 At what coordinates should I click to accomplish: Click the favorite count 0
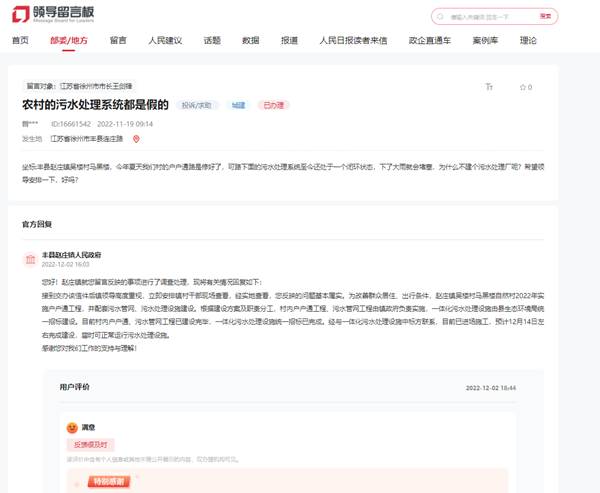(x=530, y=87)
